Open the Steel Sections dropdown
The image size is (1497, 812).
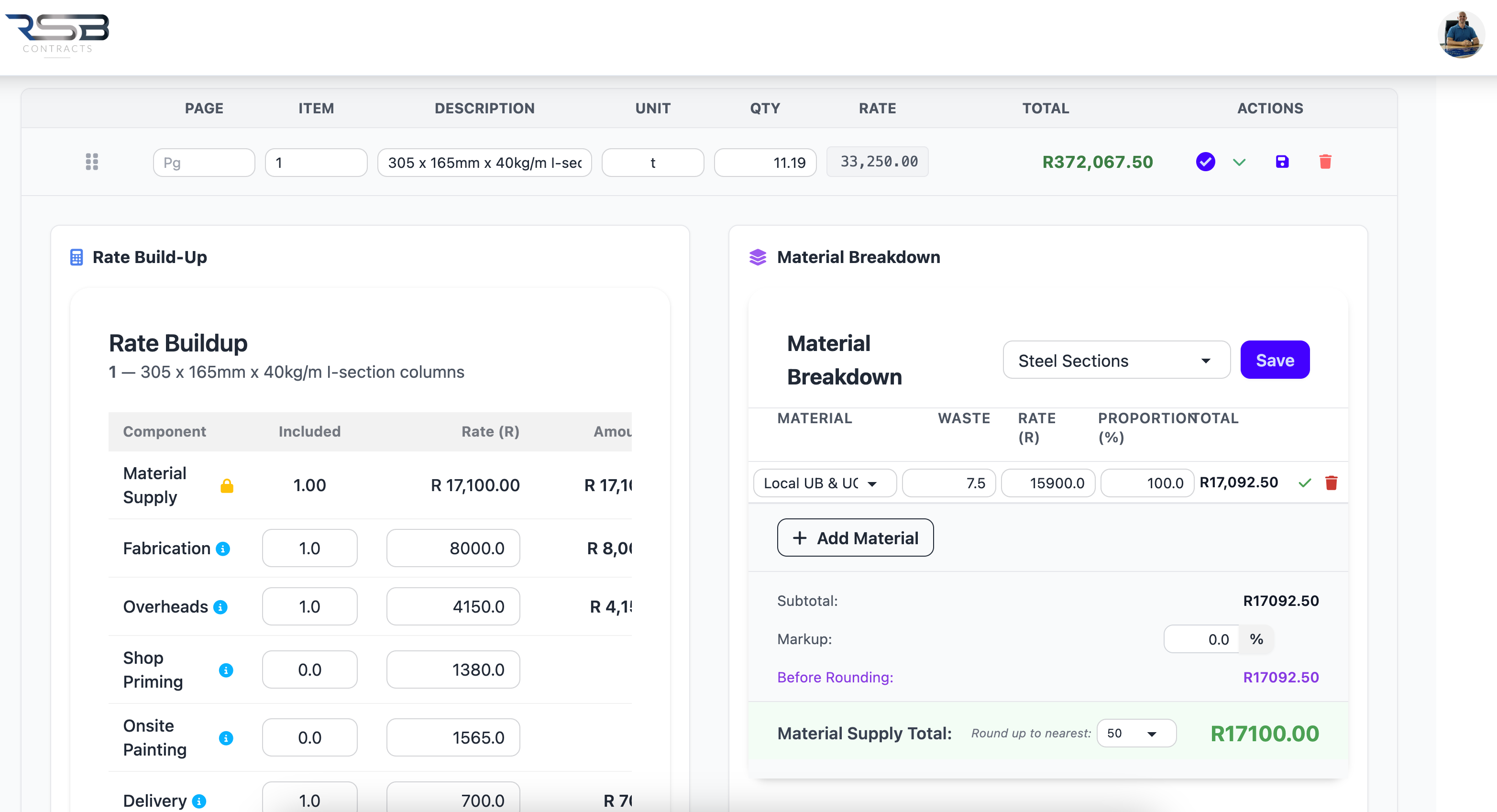(1116, 361)
